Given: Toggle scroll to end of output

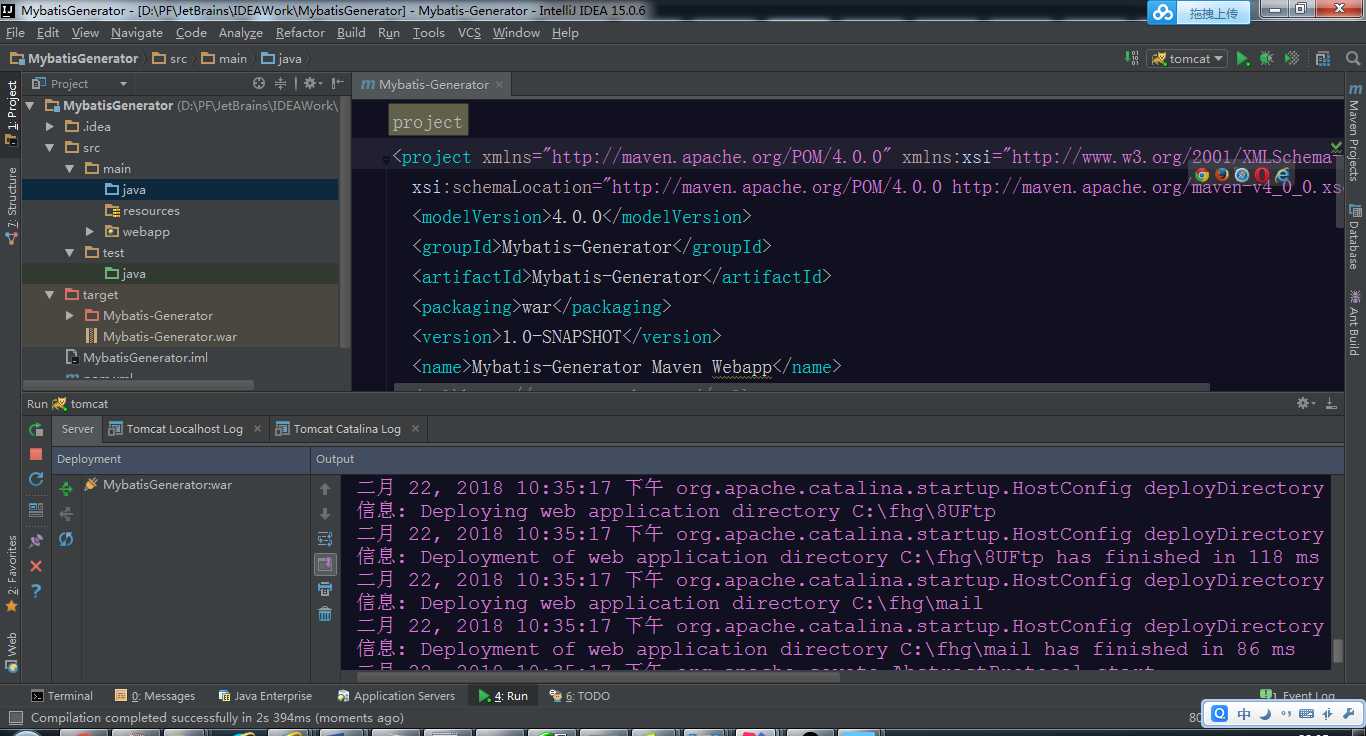Looking at the screenshot, I should (325, 564).
